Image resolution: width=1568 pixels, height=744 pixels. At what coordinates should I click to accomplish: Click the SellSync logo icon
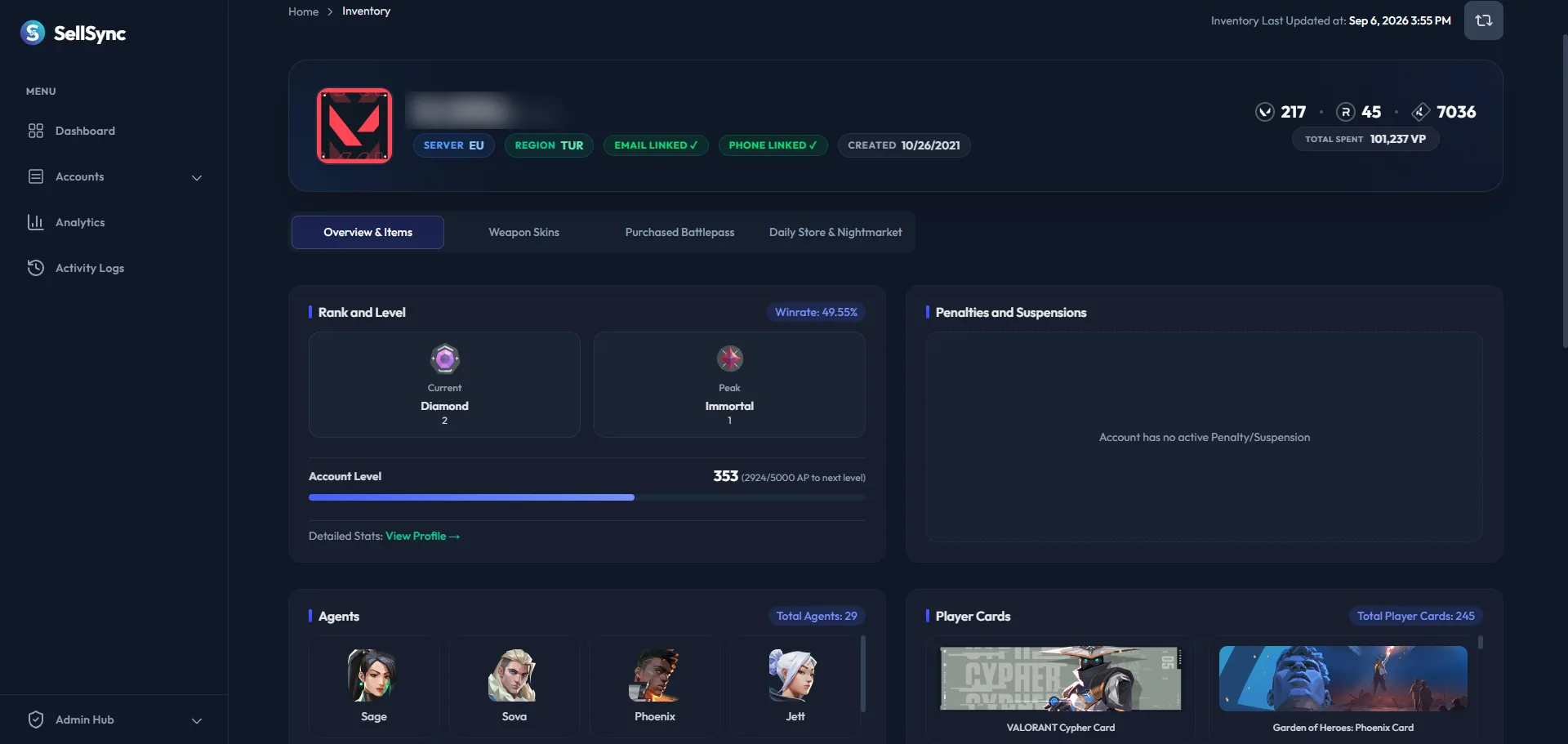point(33,33)
